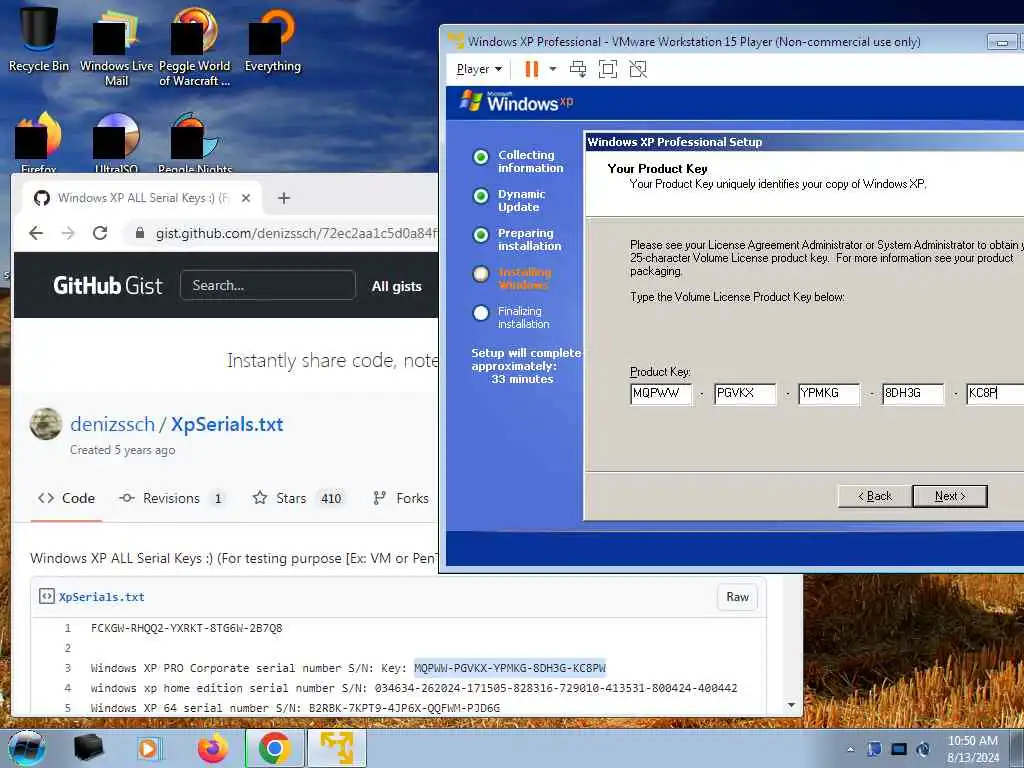Click line number 1 in gist
Viewport: 1024px width, 768px height.
pyautogui.click(x=67, y=628)
